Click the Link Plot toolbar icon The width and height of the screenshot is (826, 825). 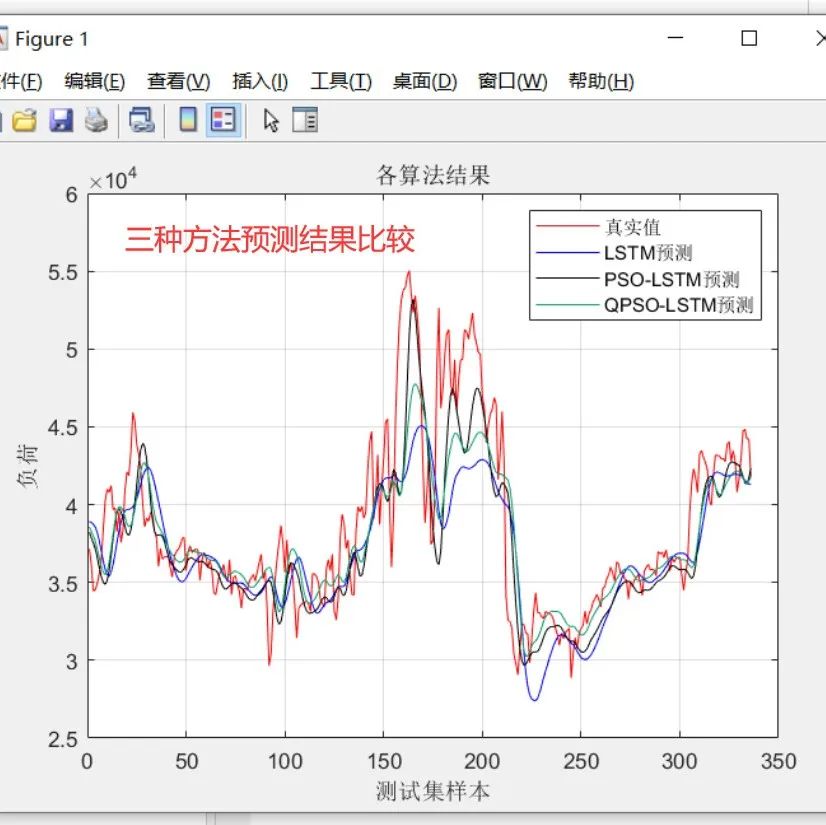(142, 121)
